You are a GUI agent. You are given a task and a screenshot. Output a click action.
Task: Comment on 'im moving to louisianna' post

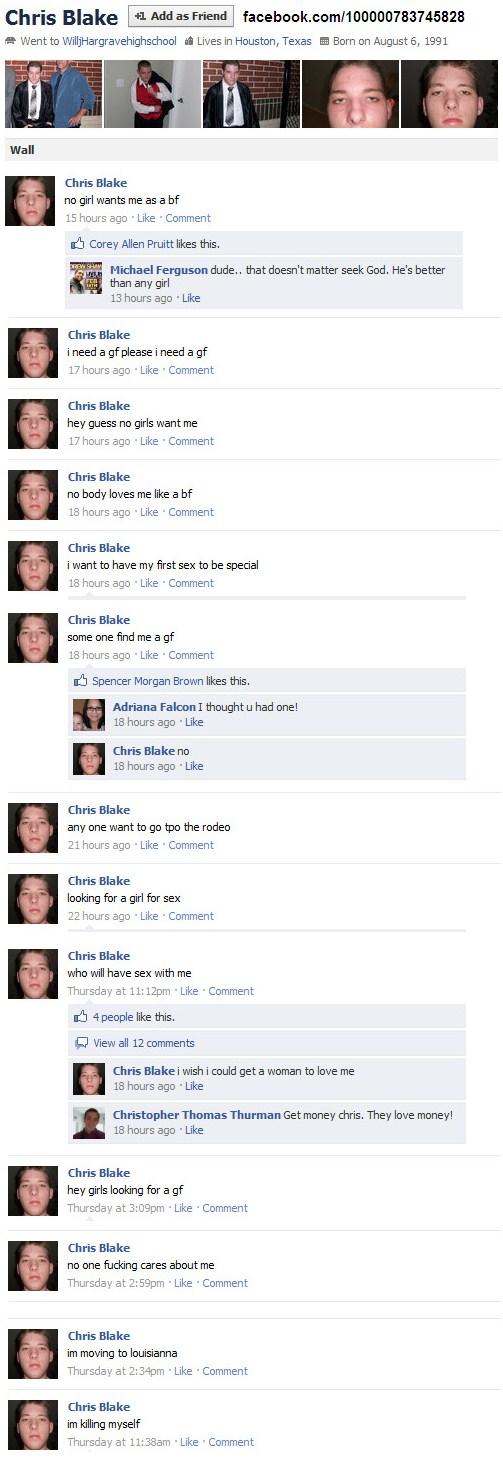(225, 1371)
